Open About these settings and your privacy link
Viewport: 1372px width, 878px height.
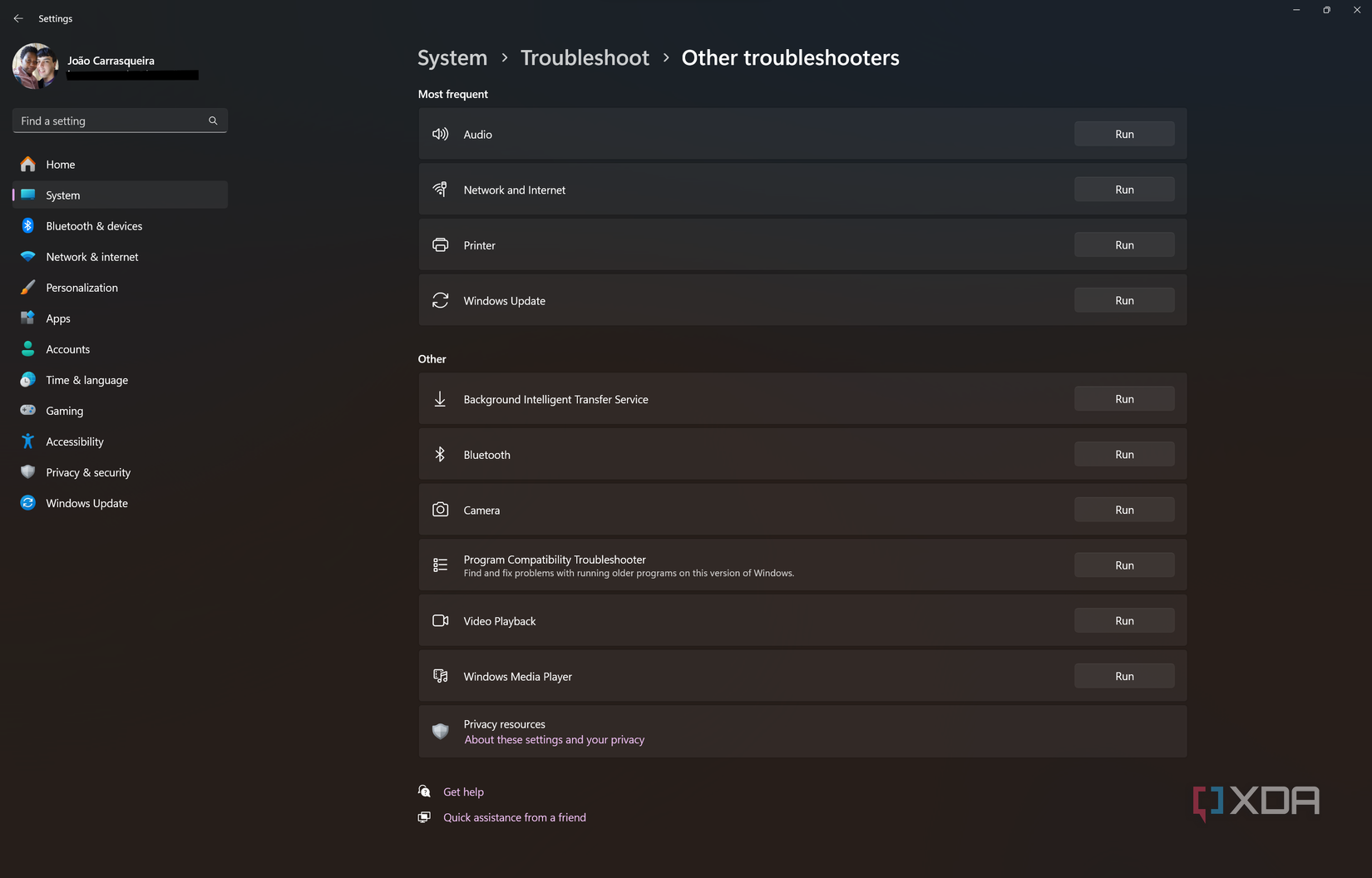pyautogui.click(x=555, y=740)
